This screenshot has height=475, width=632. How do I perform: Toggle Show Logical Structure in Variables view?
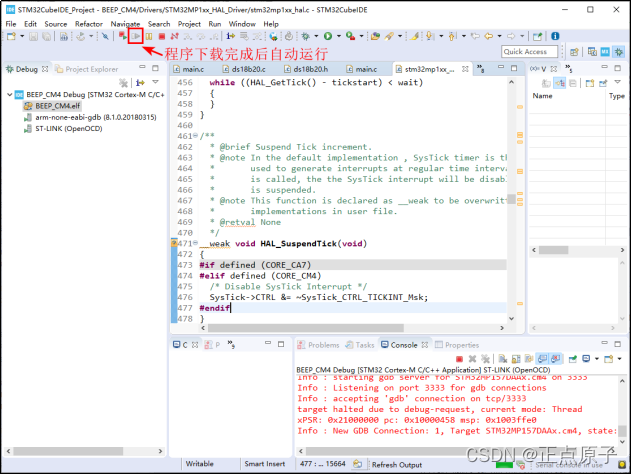click(560, 83)
